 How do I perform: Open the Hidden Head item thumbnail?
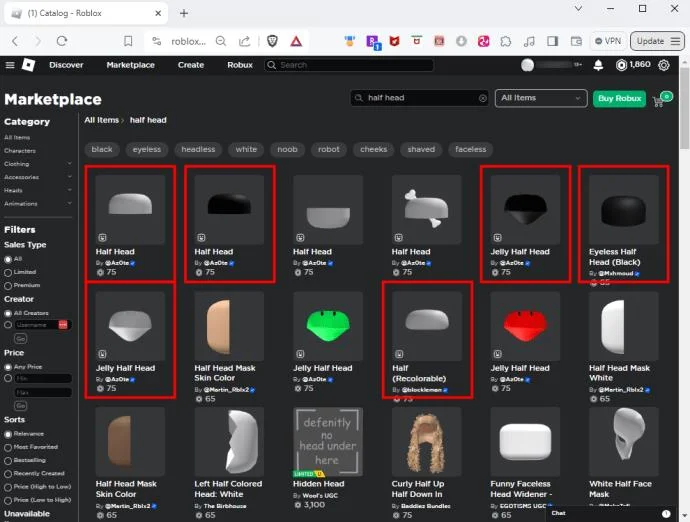coord(328,441)
